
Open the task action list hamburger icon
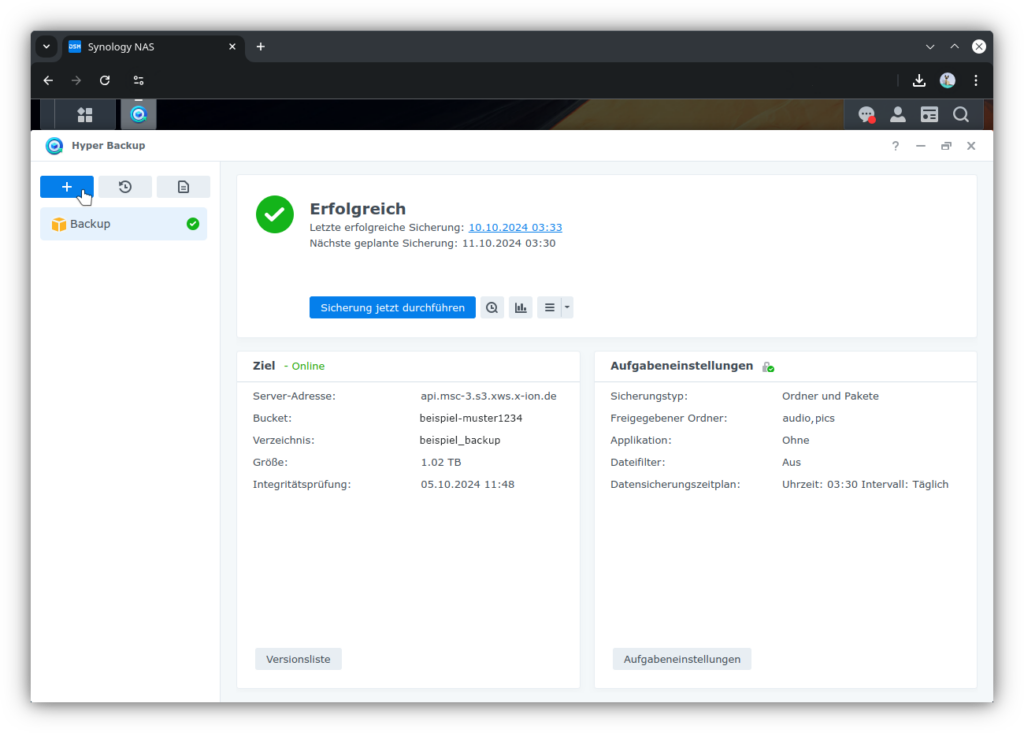point(550,307)
